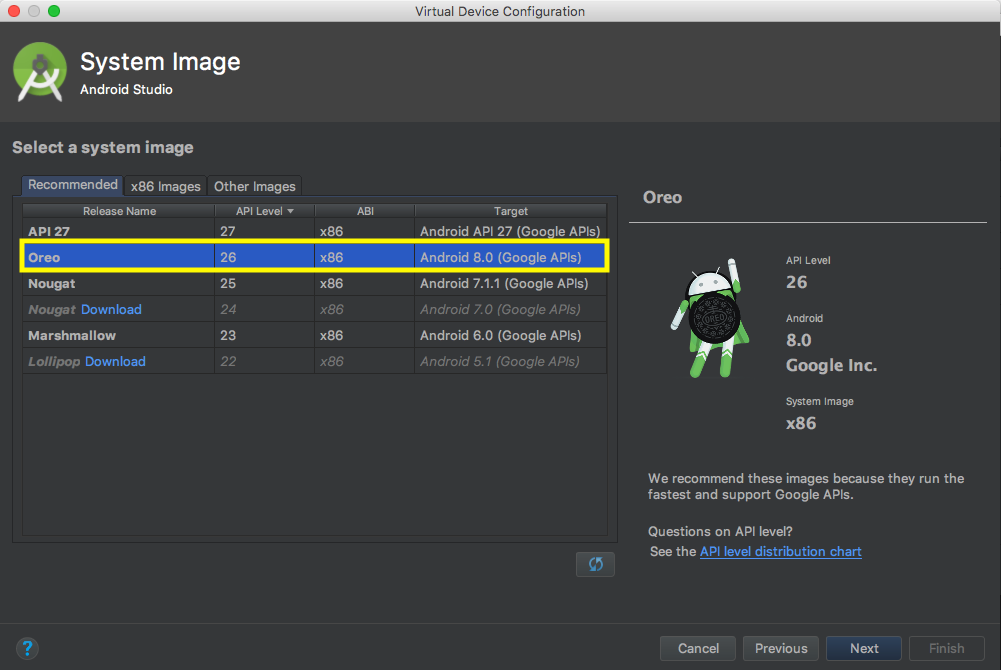Click the Oreo Android mascot image
The height and width of the screenshot is (670, 1001).
709,318
